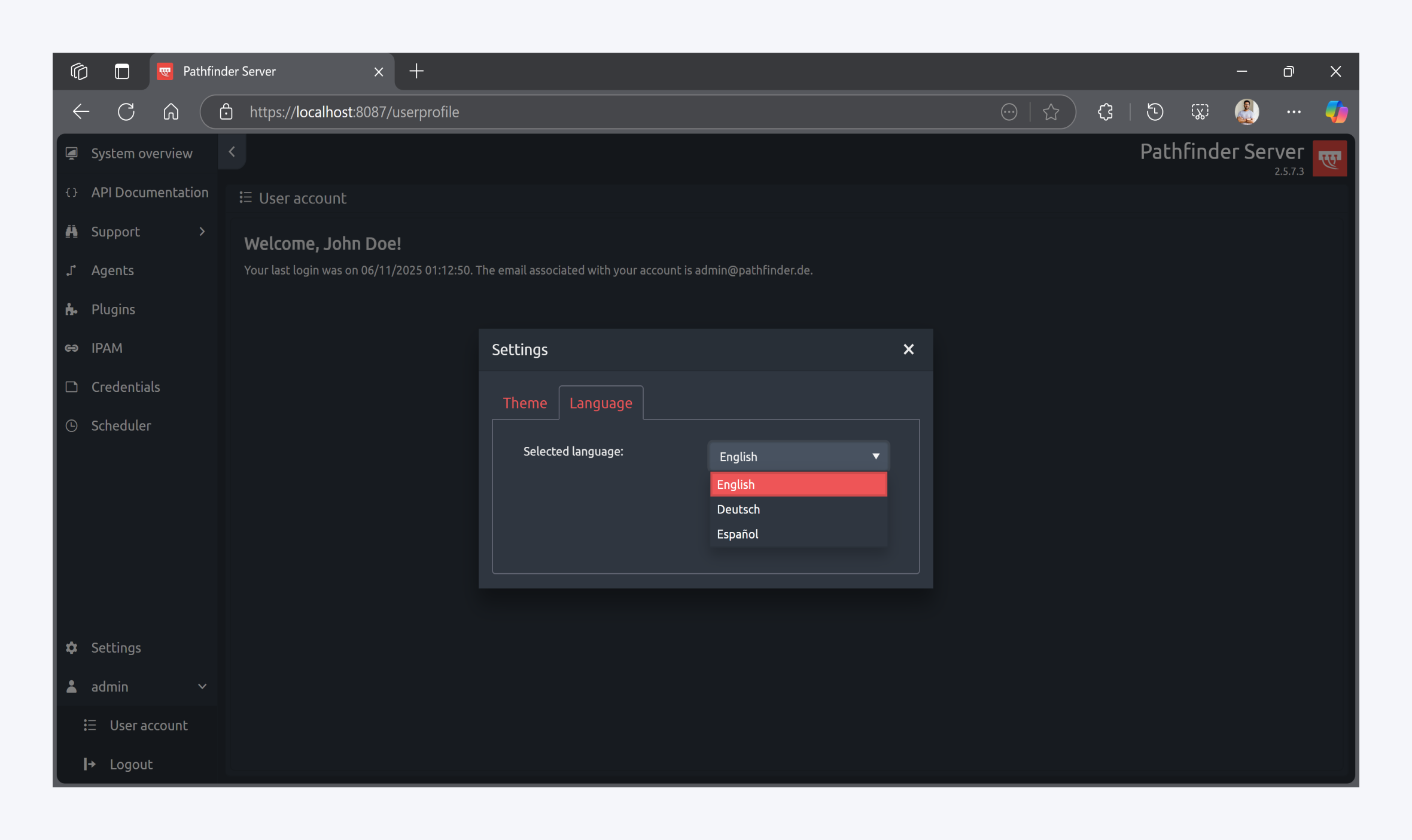Expand the Support submenu arrow
This screenshot has width=1412, height=840.
tap(202, 232)
